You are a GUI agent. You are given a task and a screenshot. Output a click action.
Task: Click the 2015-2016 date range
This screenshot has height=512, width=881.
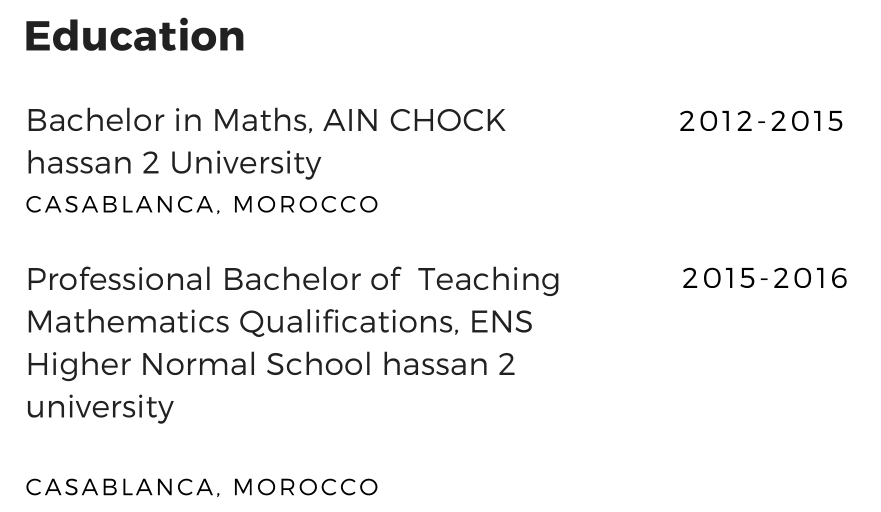click(x=765, y=279)
